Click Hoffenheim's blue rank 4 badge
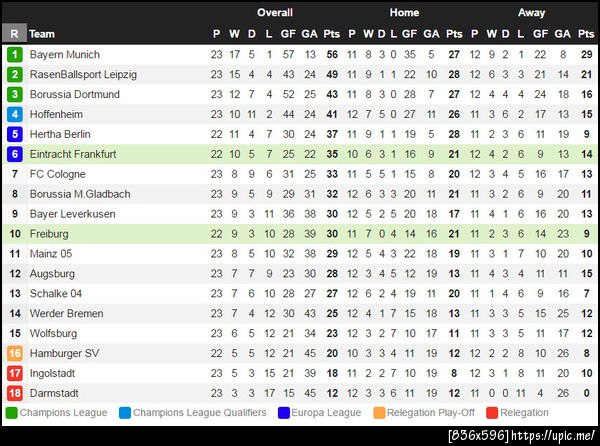 pyautogui.click(x=14, y=114)
